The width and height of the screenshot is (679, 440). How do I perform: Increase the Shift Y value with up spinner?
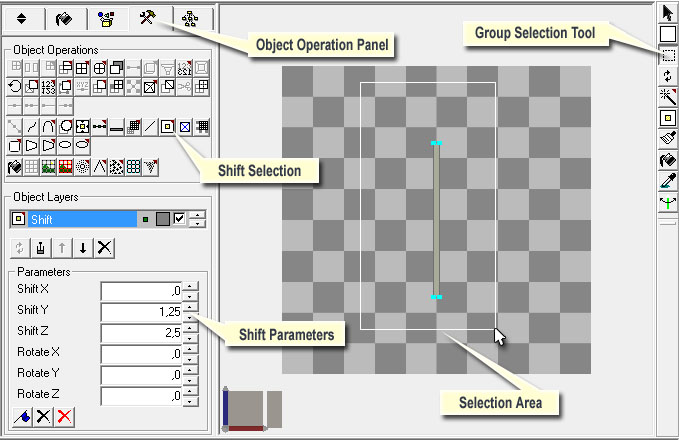(191, 307)
